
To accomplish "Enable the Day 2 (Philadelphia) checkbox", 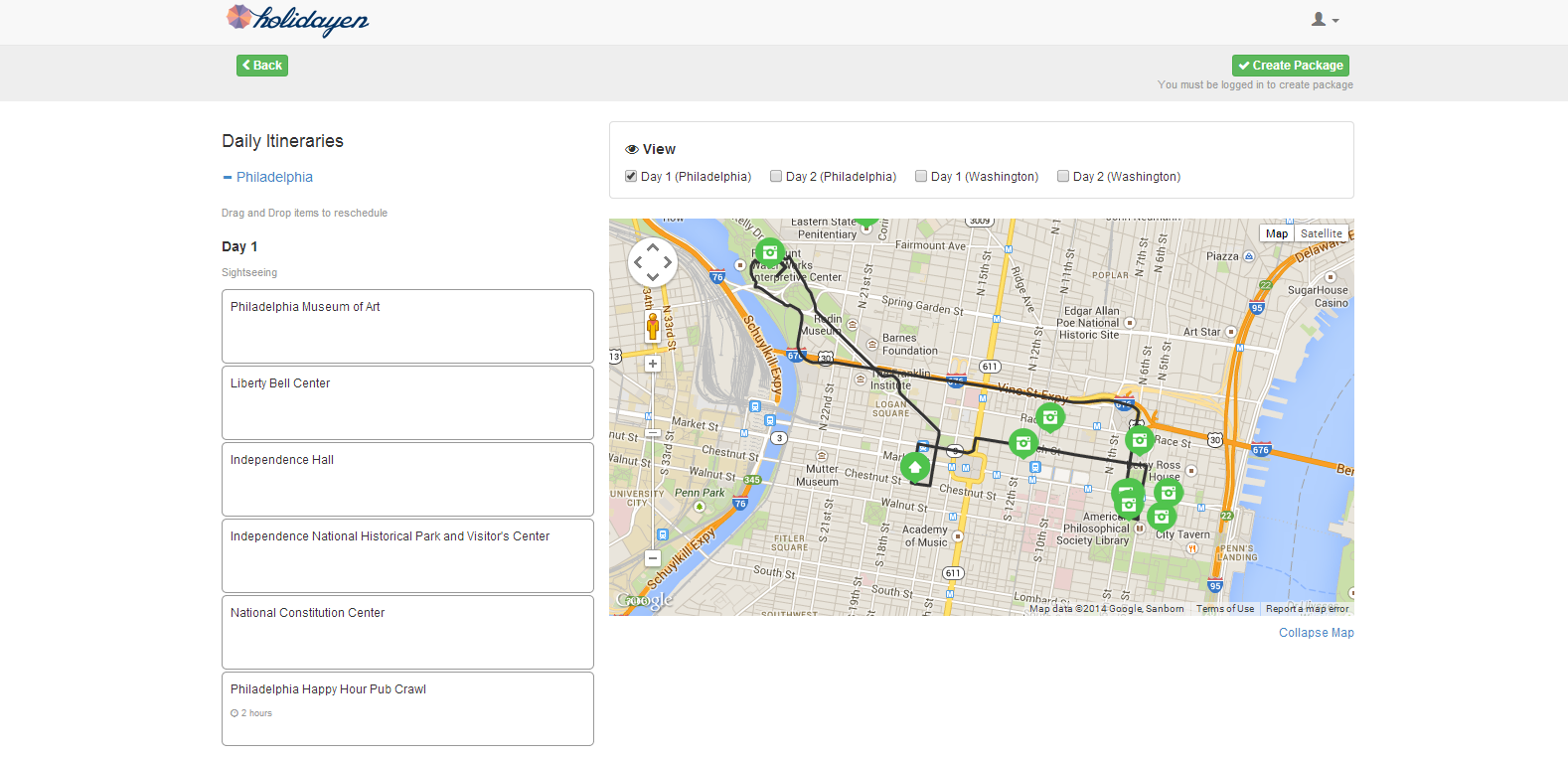I will 776,177.
